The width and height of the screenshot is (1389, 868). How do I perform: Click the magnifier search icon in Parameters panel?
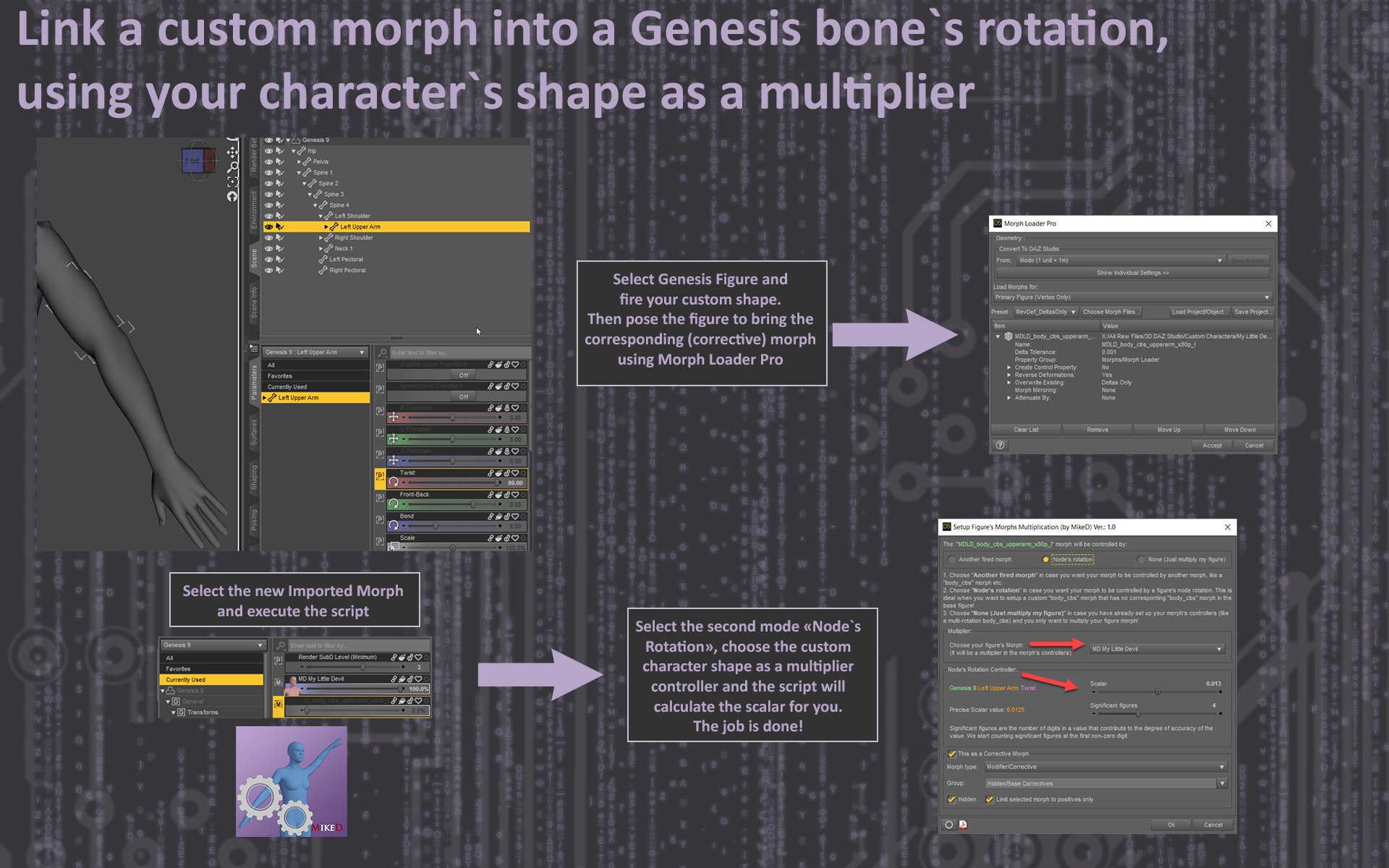(x=382, y=353)
